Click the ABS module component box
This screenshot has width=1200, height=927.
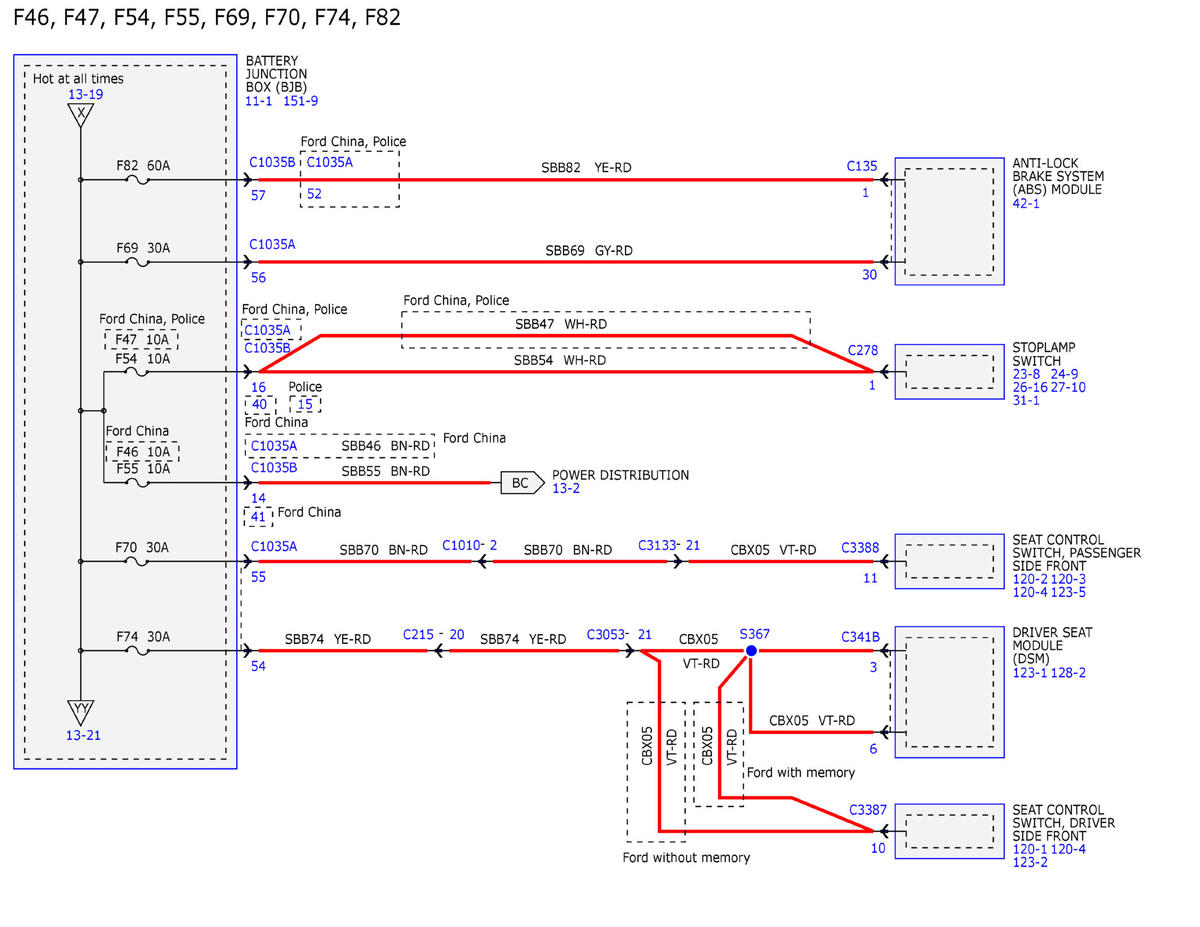[949, 221]
